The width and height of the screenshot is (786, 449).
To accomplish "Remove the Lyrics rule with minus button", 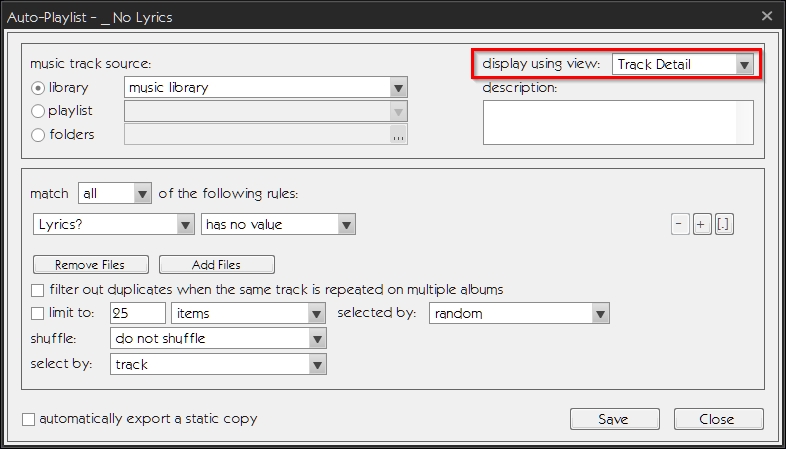I will coord(680,225).
